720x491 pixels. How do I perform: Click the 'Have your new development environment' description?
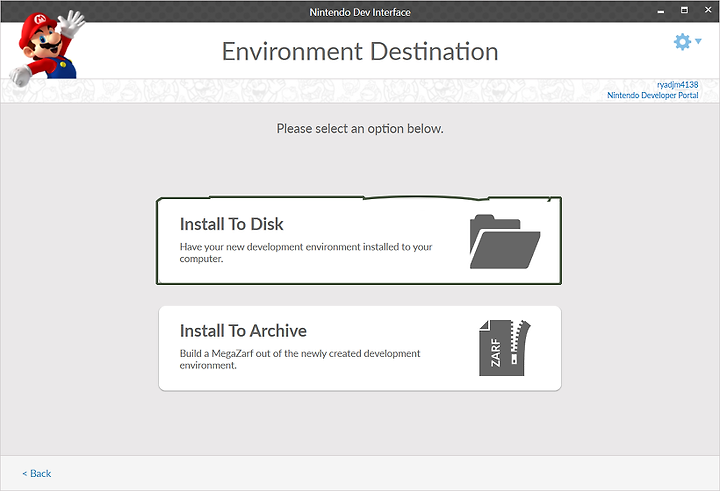point(306,253)
